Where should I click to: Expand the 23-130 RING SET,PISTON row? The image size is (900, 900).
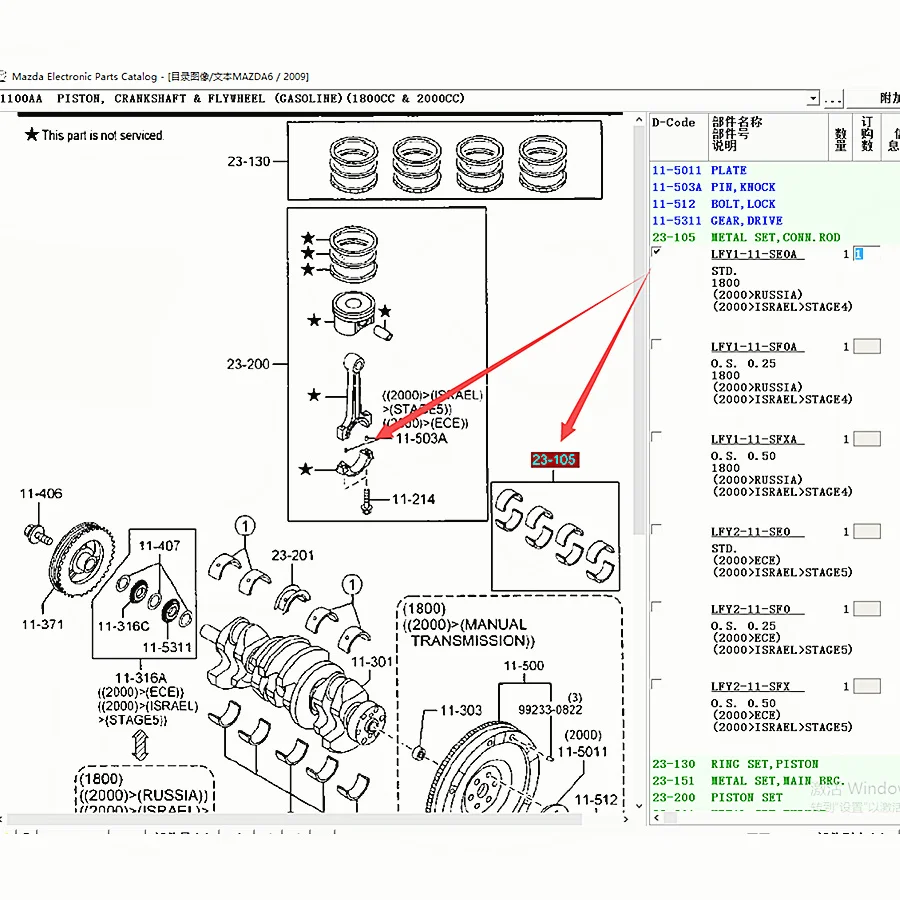click(x=775, y=764)
